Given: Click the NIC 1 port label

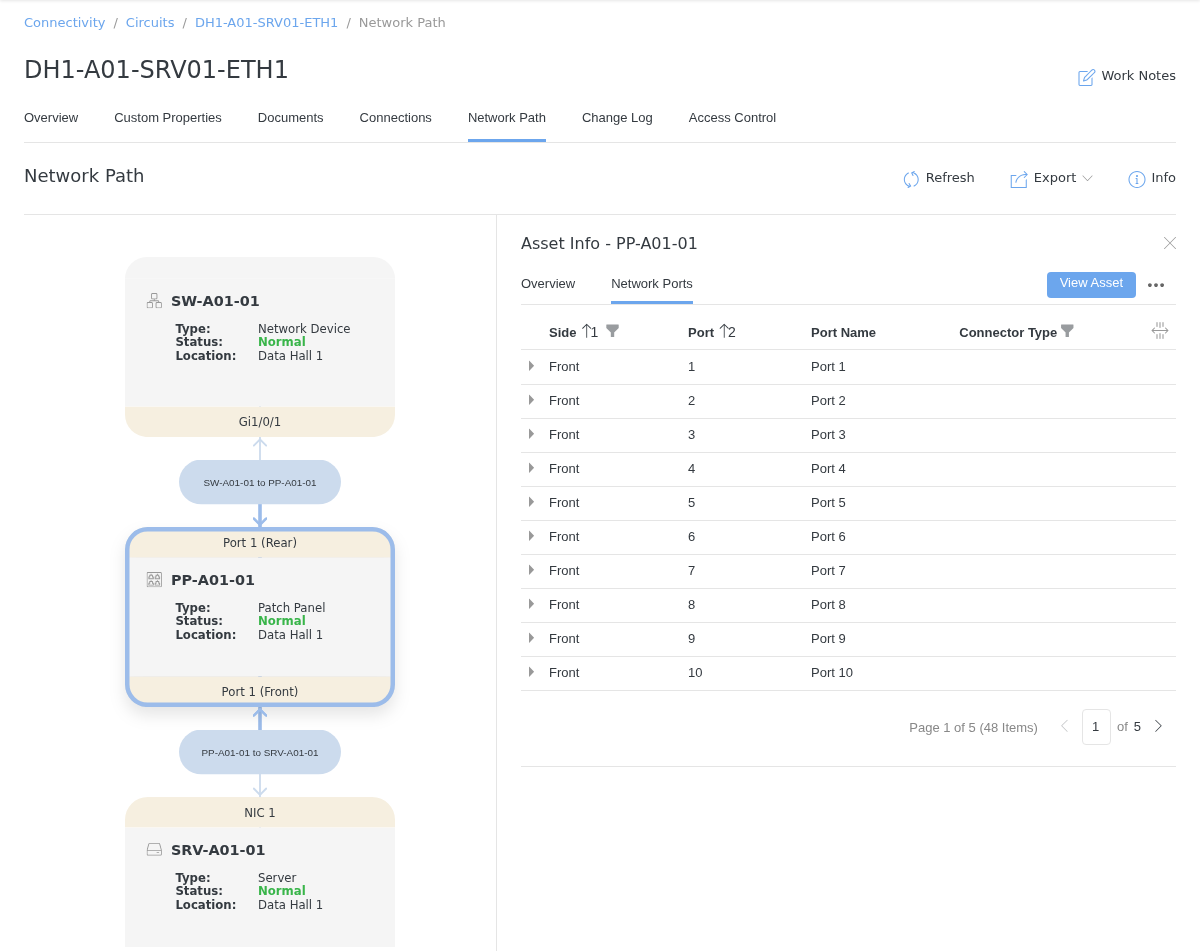Looking at the screenshot, I should click(x=260, y=812).
